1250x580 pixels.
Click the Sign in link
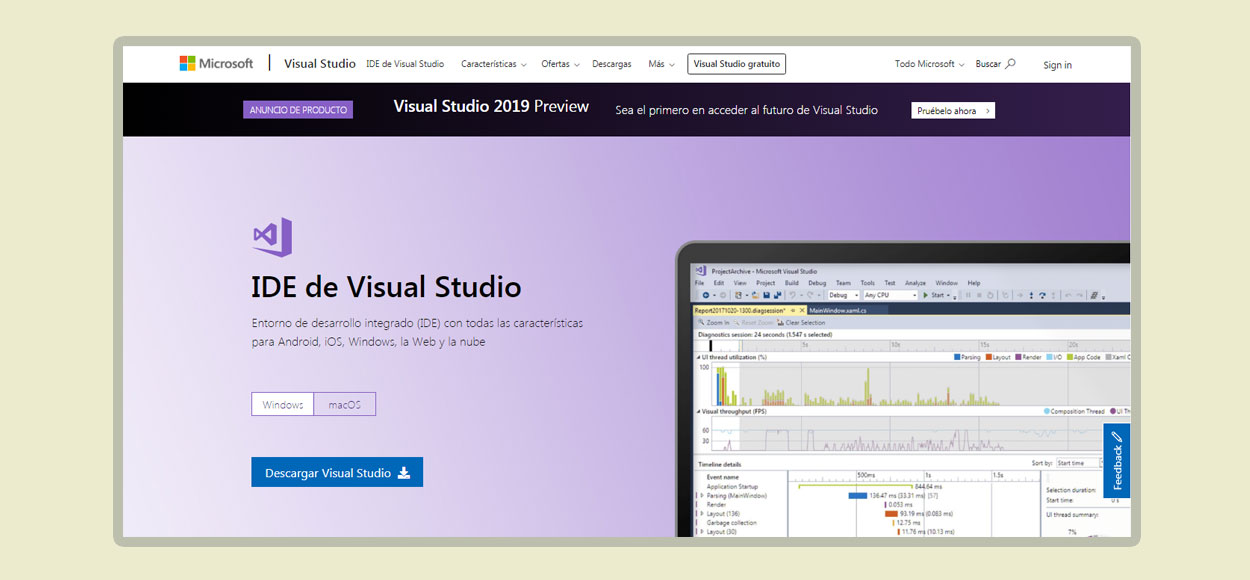(x=1057, y=65)
